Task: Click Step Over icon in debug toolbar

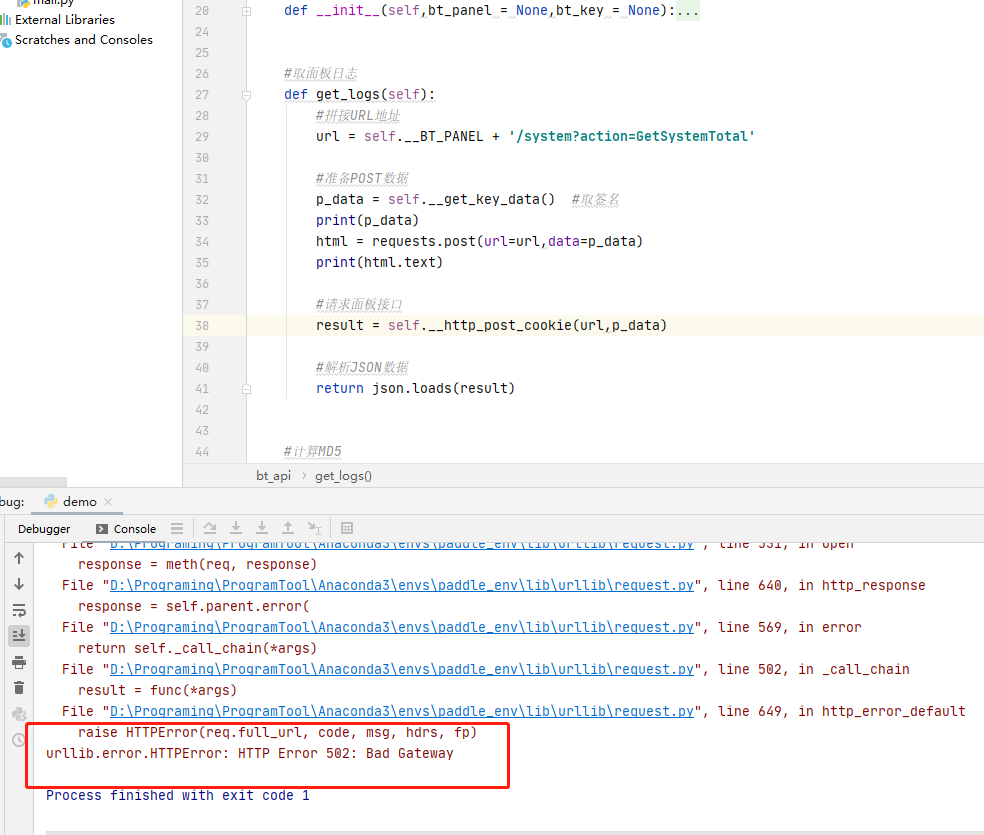Action: tap(210, 528)
